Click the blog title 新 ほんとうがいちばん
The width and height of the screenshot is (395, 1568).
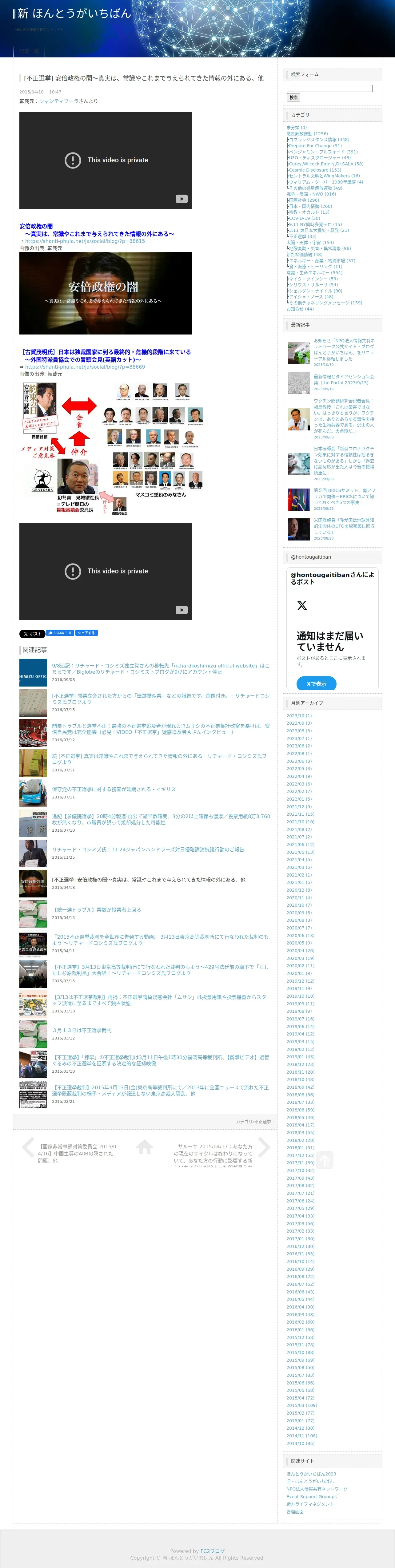click(x=75, y=14)
